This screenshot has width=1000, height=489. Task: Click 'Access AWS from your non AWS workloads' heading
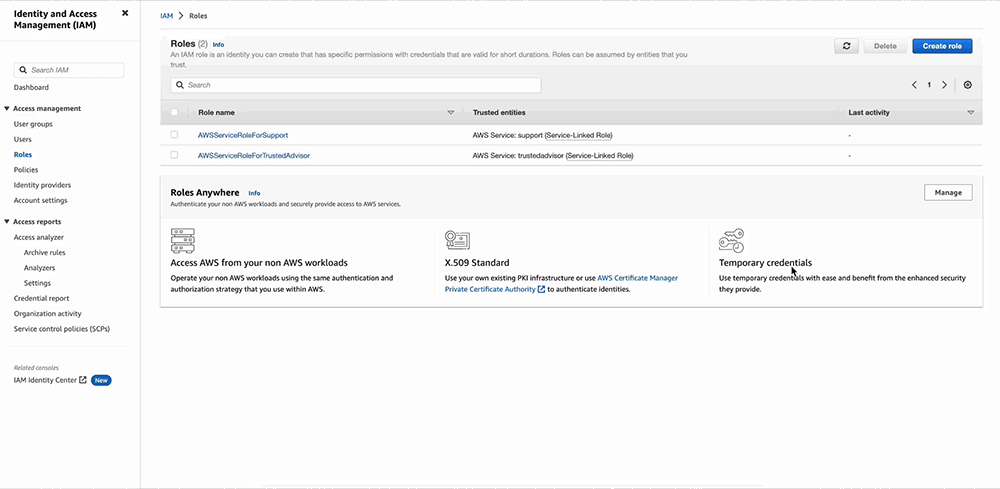(x=260, y=263)
